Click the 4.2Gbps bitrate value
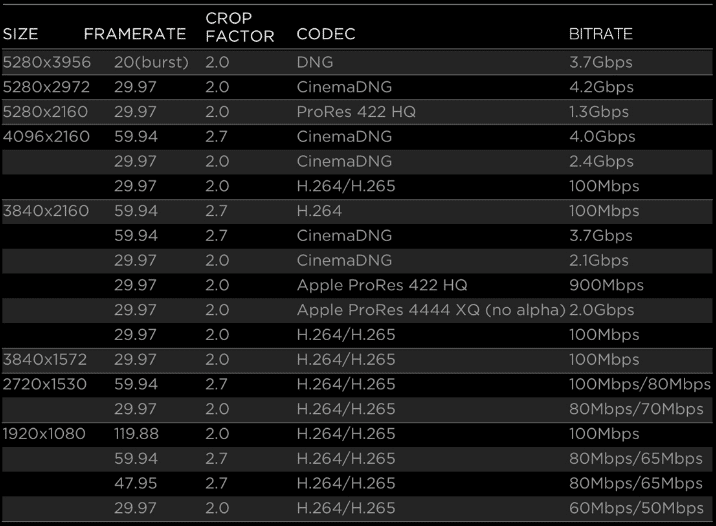 click(x=601, y=87)
